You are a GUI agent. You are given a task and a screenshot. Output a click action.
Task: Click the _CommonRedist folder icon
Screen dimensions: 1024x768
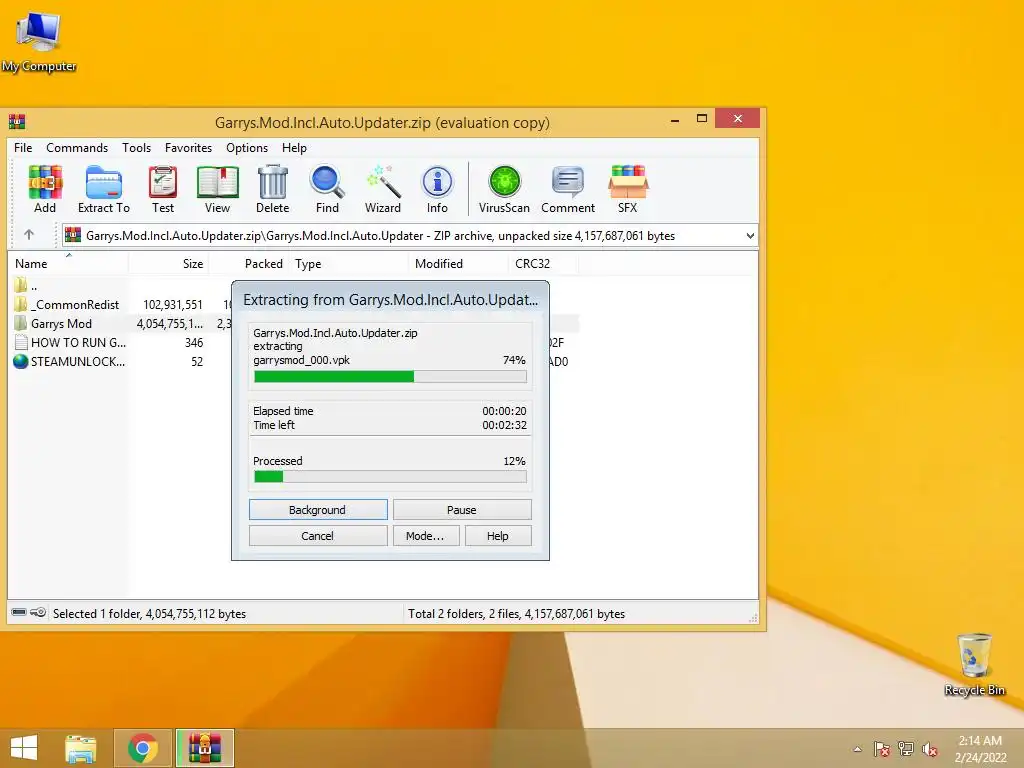20,304
